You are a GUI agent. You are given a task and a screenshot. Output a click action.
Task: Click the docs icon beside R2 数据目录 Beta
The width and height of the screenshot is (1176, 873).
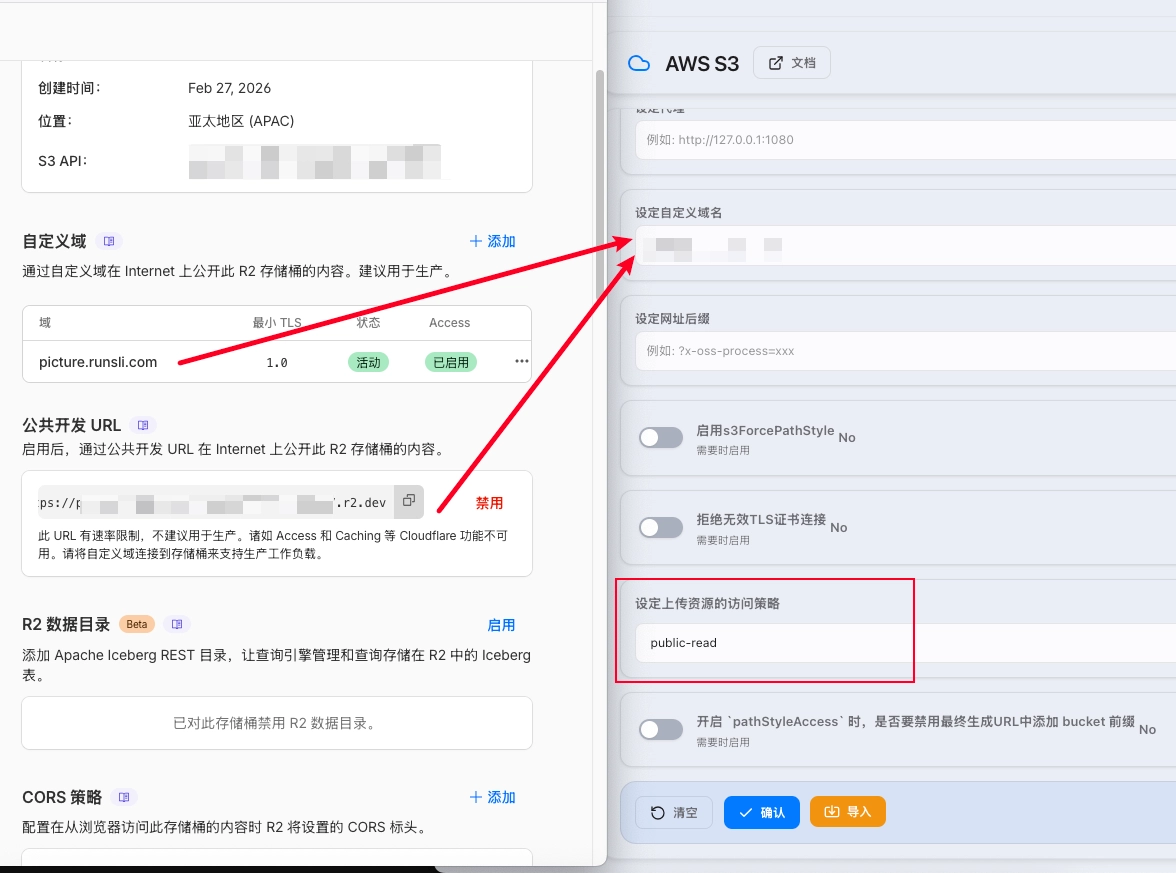pos(177,624)
